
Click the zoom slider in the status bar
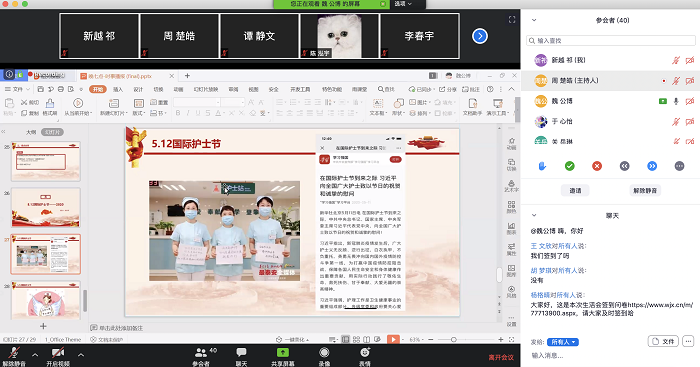coord(454,339)
